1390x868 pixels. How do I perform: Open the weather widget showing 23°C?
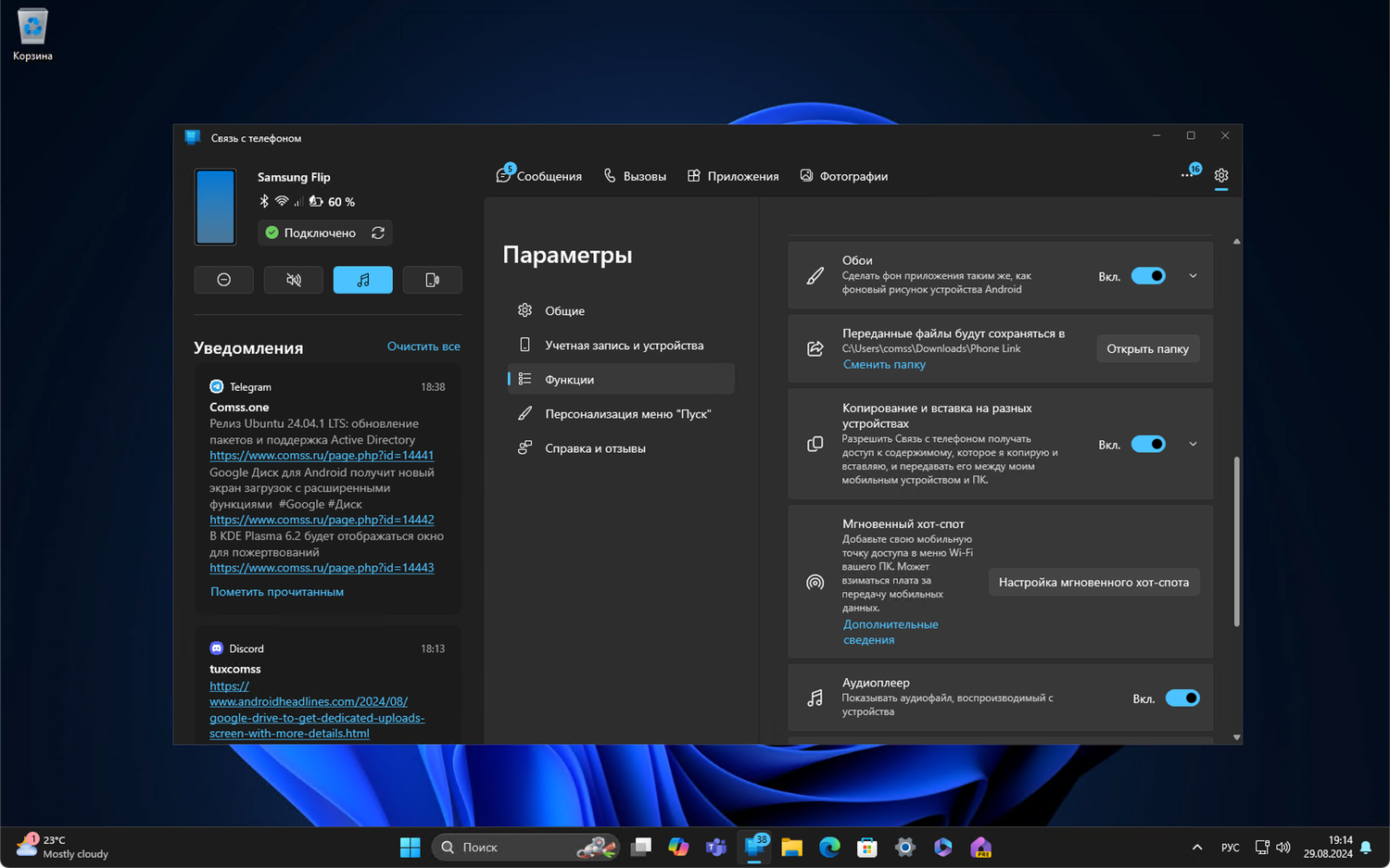[62, 847]
